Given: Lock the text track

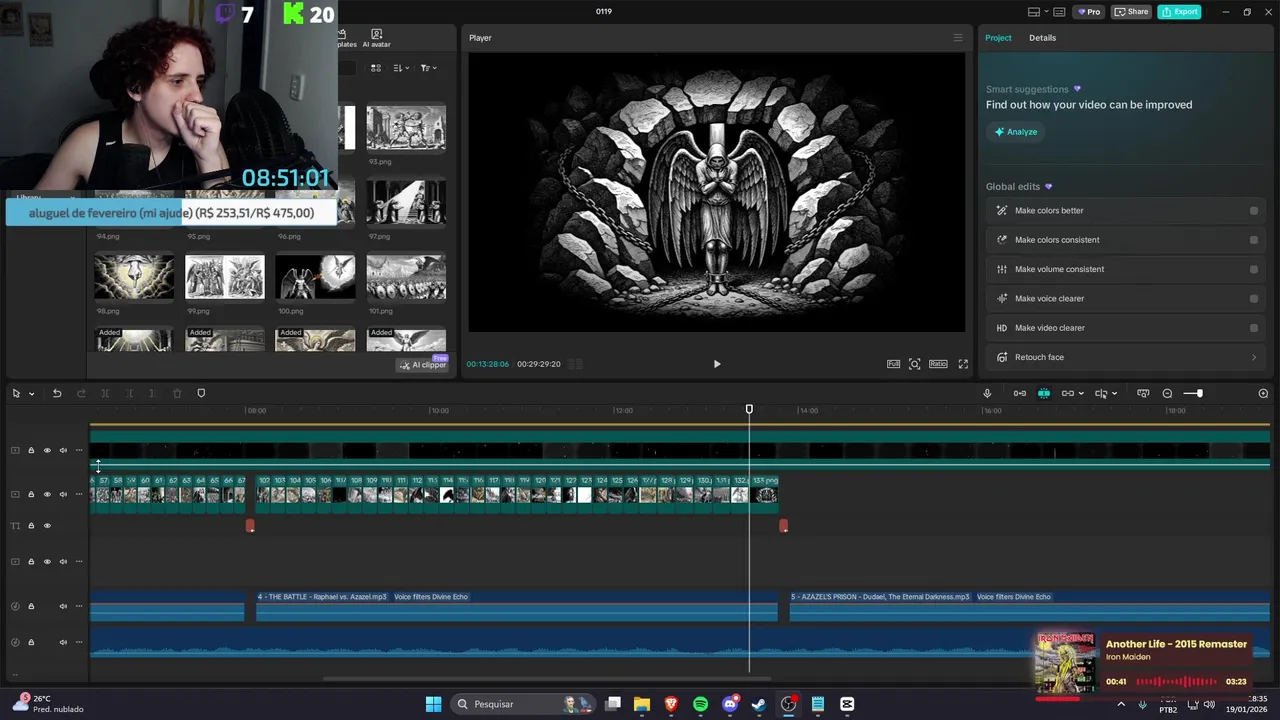Looking at the screenshot, I should [x=31, y=526].
